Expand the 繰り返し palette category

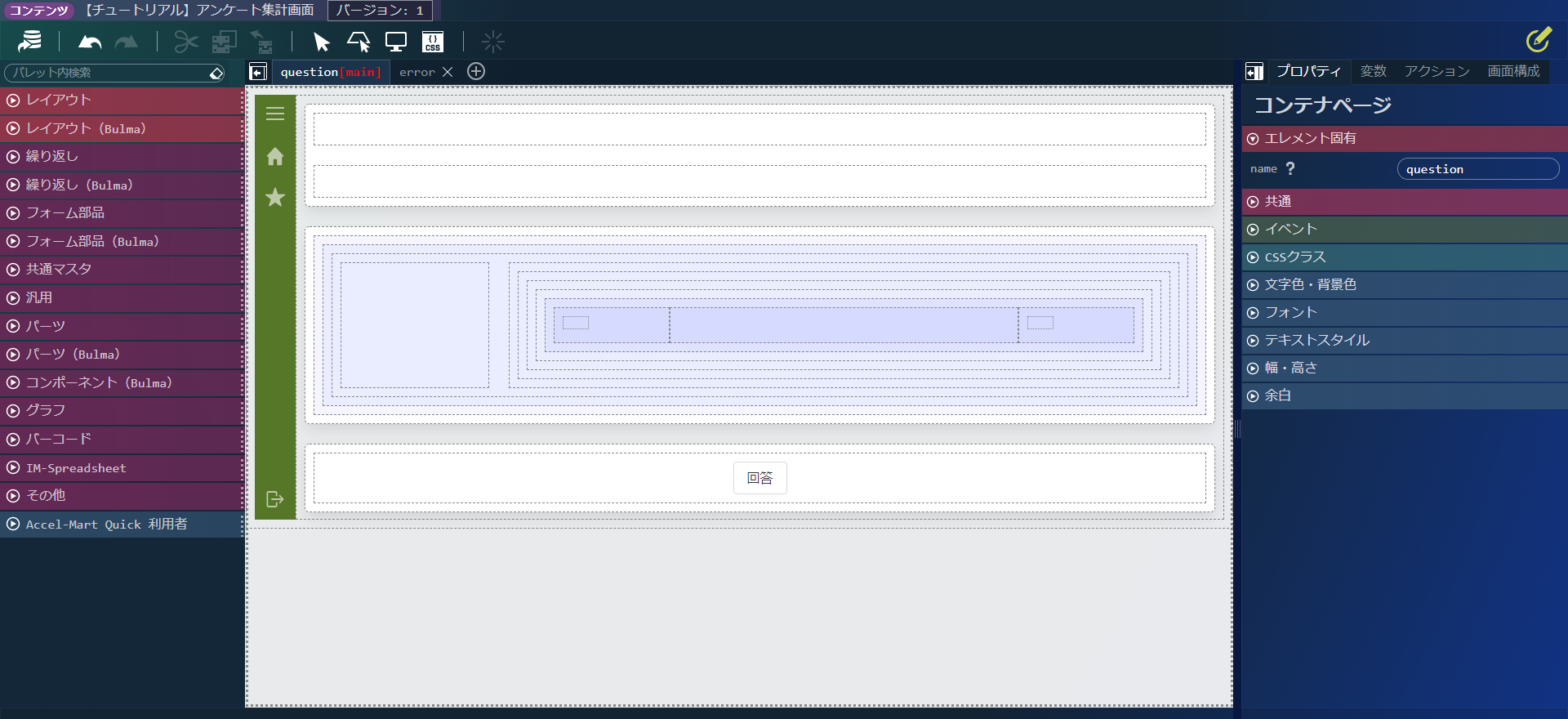tap(122, 156)
